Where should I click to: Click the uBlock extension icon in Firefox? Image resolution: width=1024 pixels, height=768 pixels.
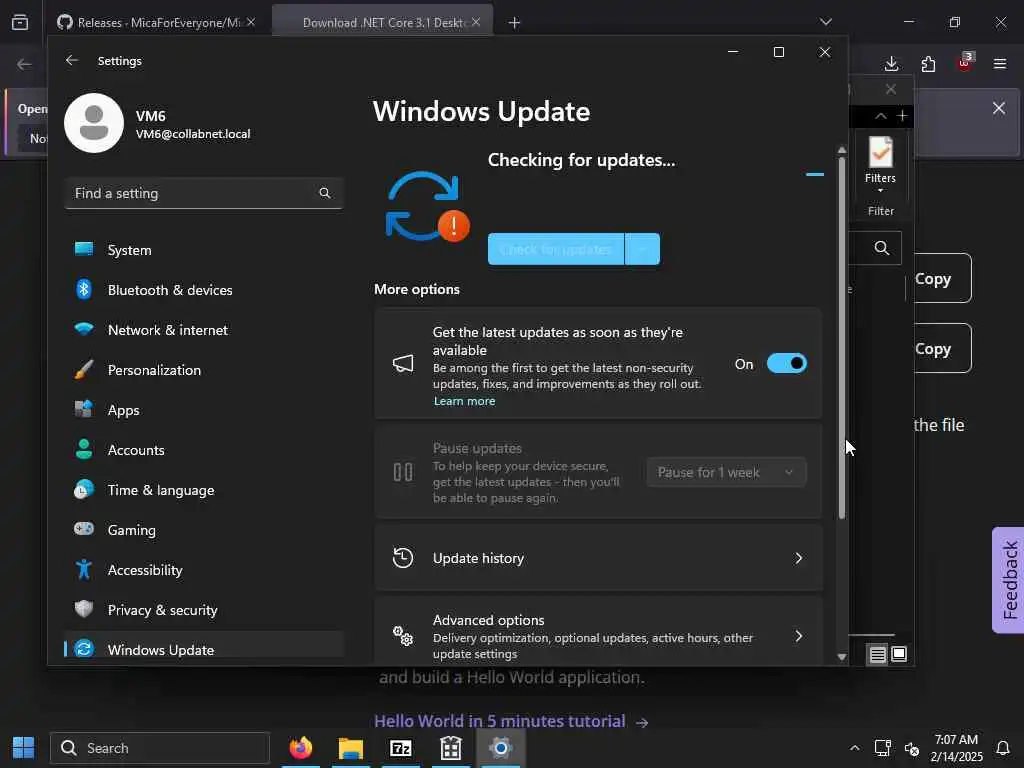click(965, 63)
